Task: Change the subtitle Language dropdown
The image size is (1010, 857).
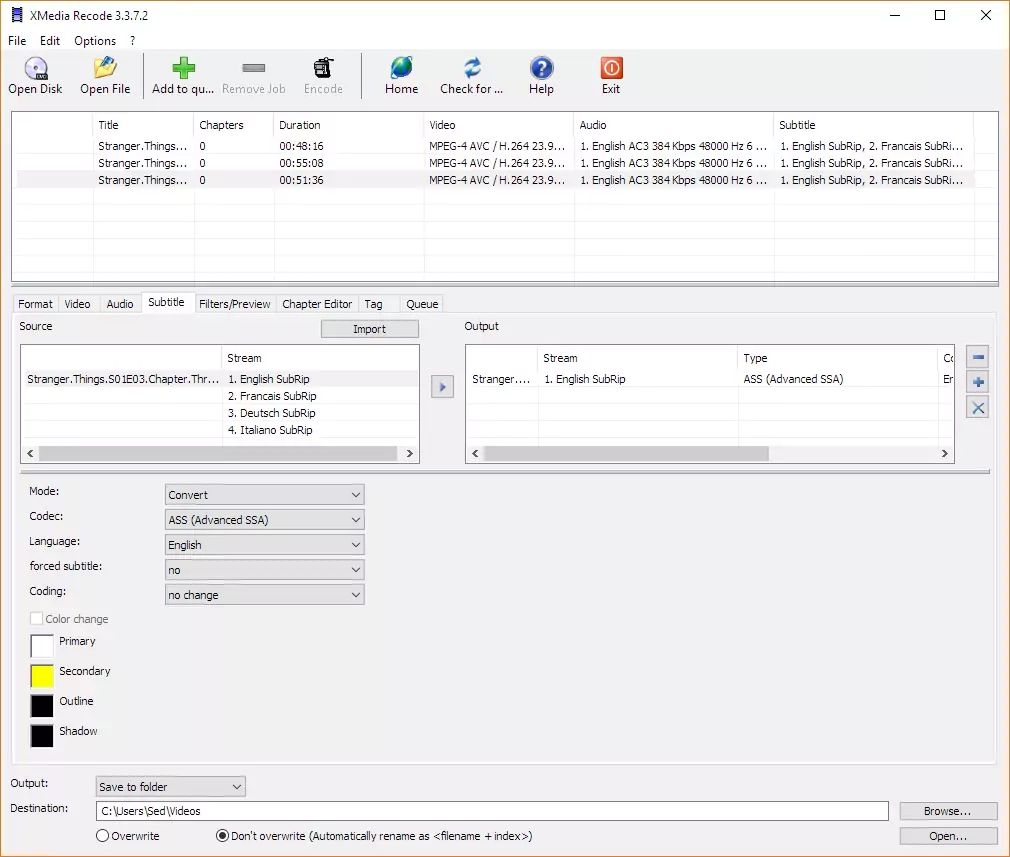Action: (x=264, y=544)
